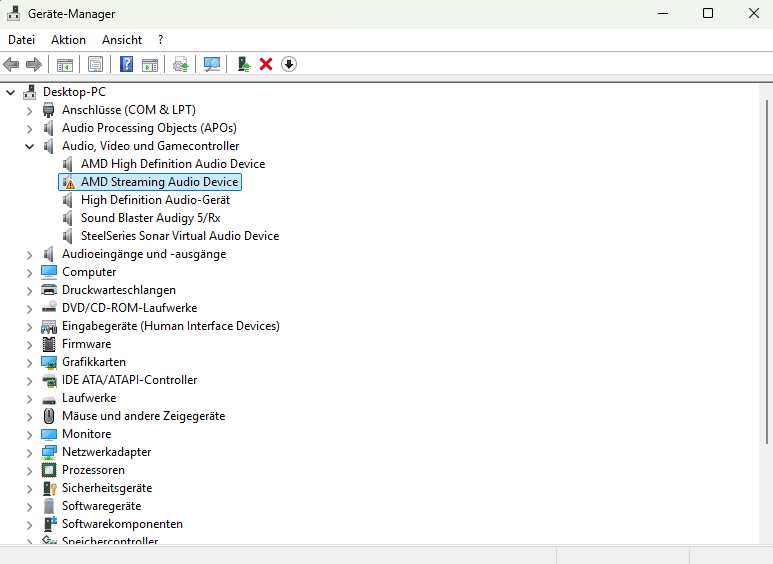Click the Grafikkarten display adapter icon

(49, 362)
